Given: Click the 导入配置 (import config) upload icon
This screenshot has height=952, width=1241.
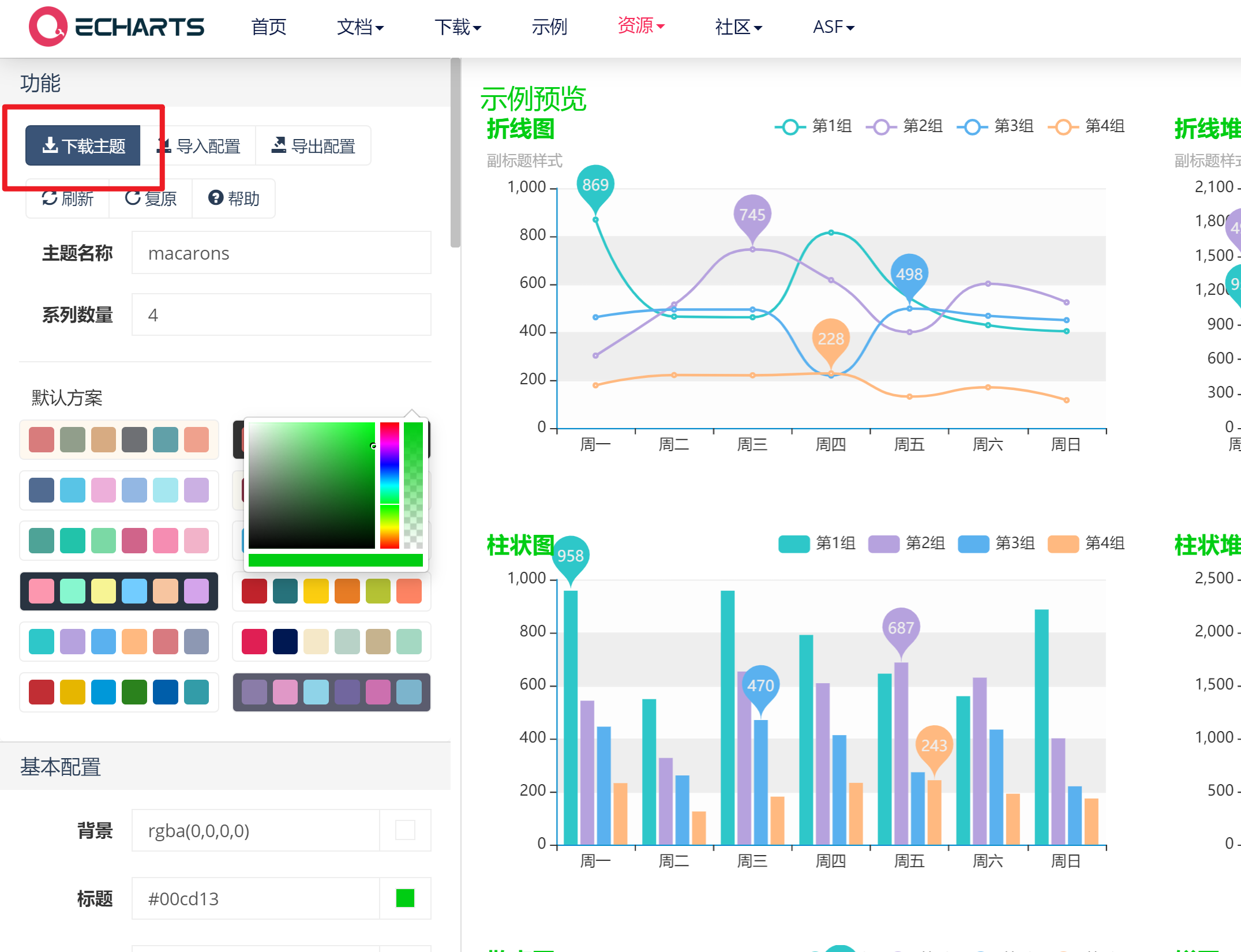Looking at the screenshot, I should pyautogui.click(x=165, y=145).
